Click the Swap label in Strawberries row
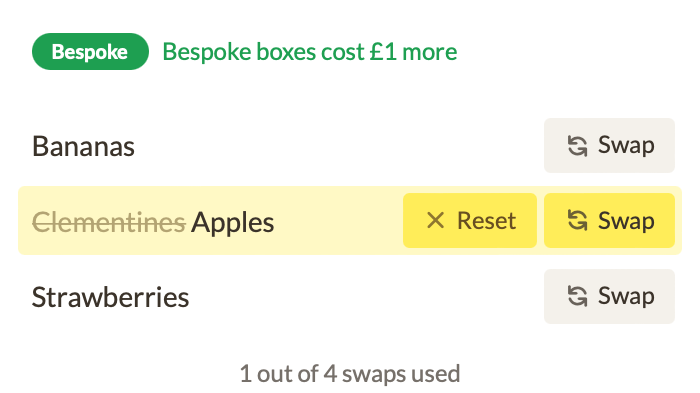Viewport: 700px width, 393px height. coord(626,296)
